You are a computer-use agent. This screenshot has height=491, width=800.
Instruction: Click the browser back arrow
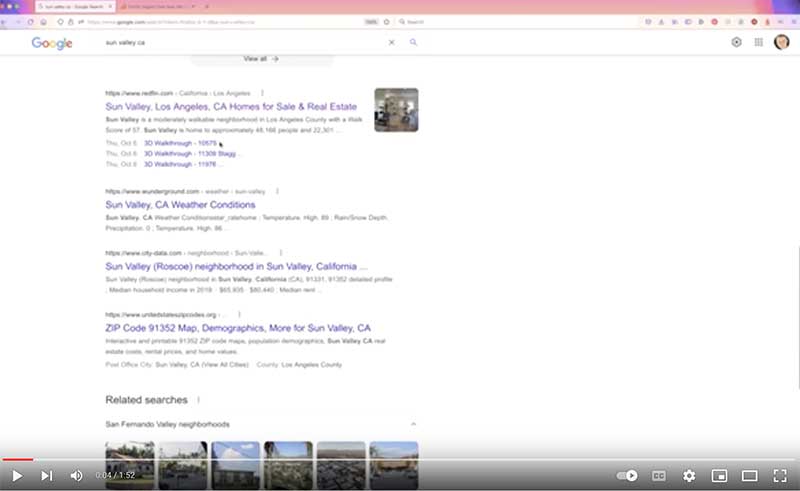4,22
